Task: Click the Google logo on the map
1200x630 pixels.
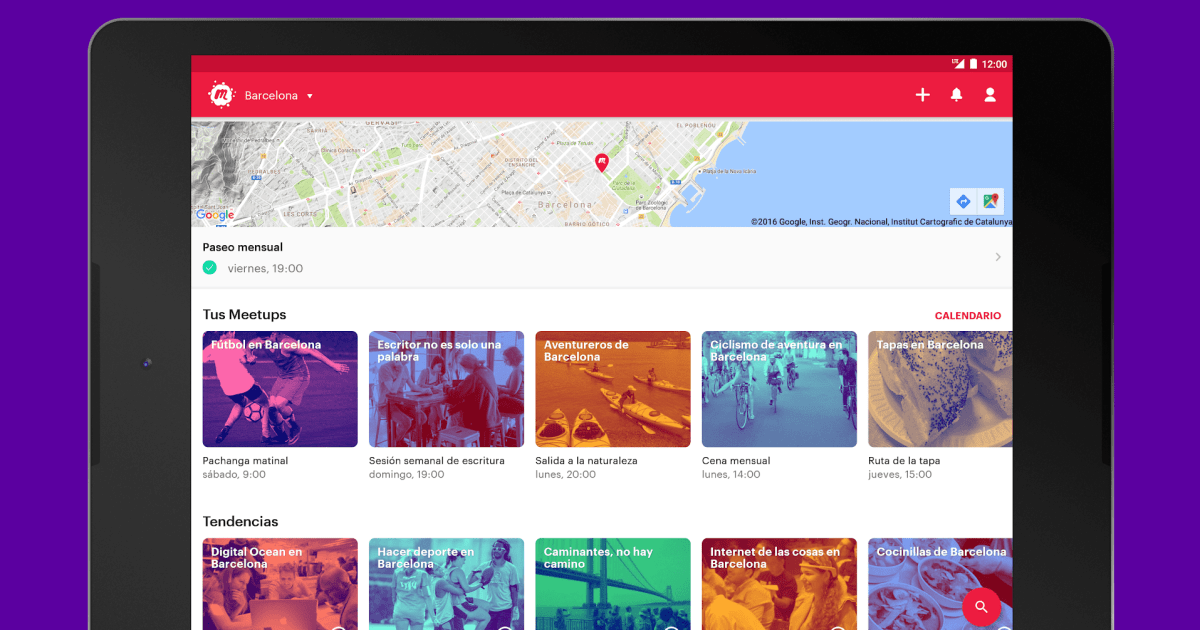Action: pos(215,215)
